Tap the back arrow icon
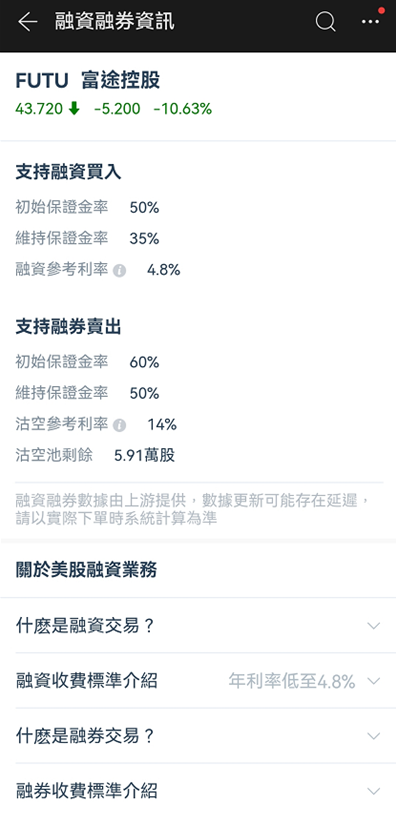396x814 pixels. point(28,22)
